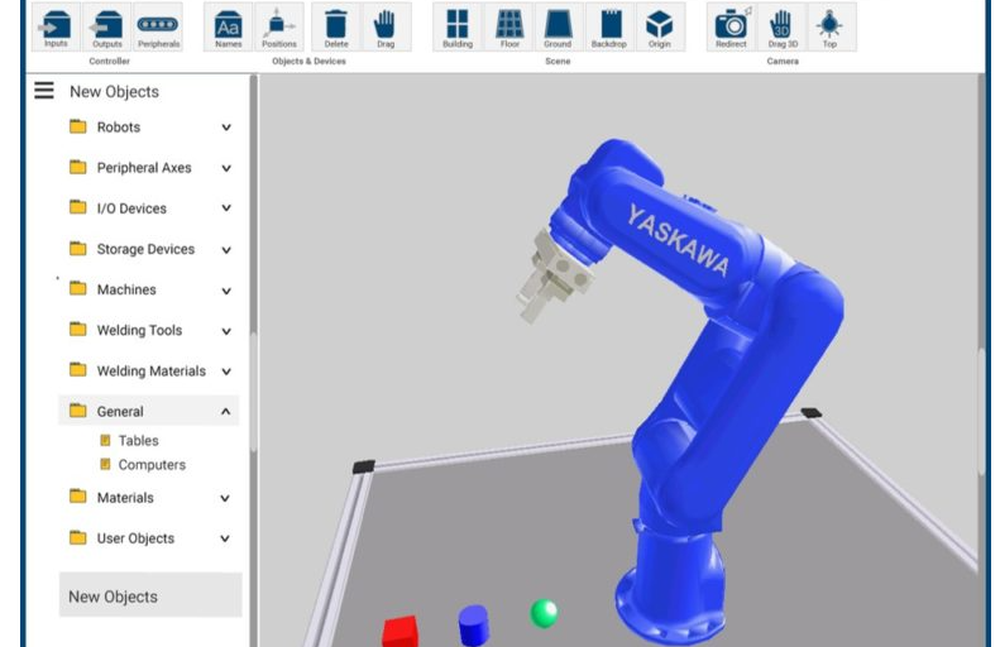
Task: Select the Positions tool
Action: pos(279,27)
